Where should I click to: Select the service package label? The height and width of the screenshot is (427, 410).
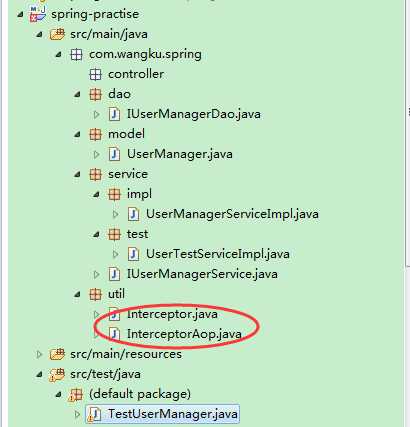[x=128, y=174]
